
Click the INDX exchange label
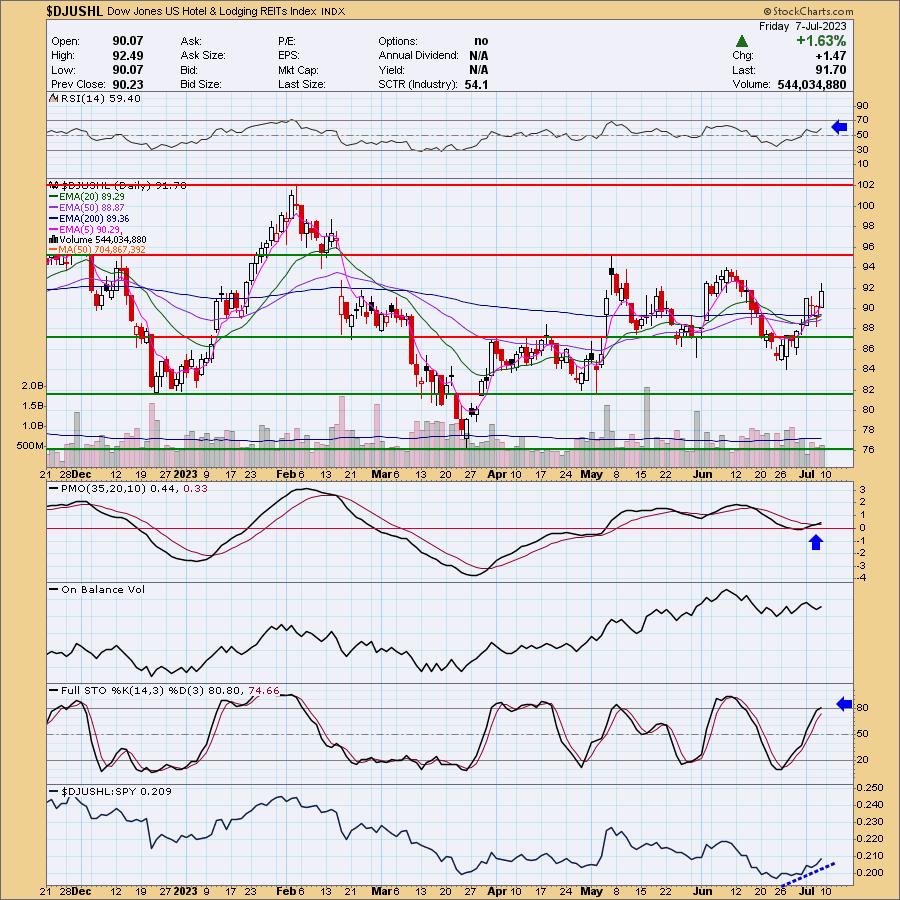click(x=333, y=11)
